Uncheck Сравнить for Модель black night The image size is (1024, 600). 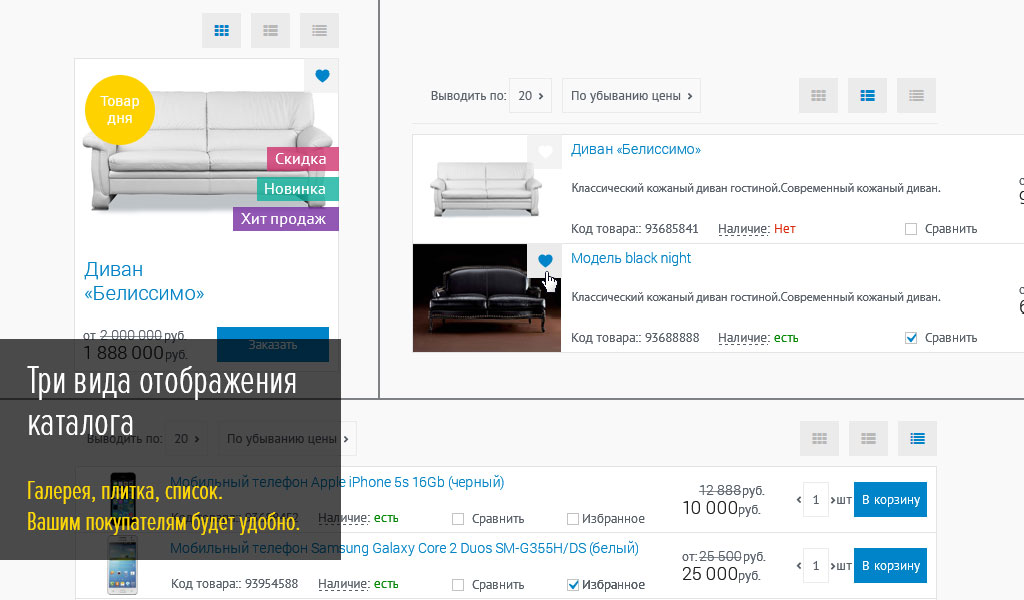[x=911, y=338]
